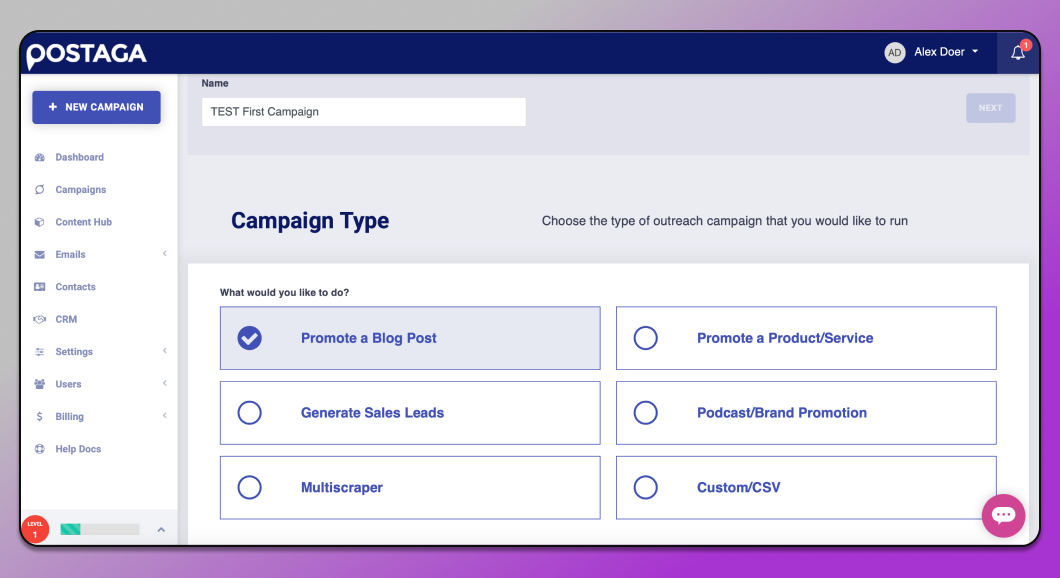Click the Content Hub cube icon
The width and height of the screenshot is (1060, 578).
point(40,222)
